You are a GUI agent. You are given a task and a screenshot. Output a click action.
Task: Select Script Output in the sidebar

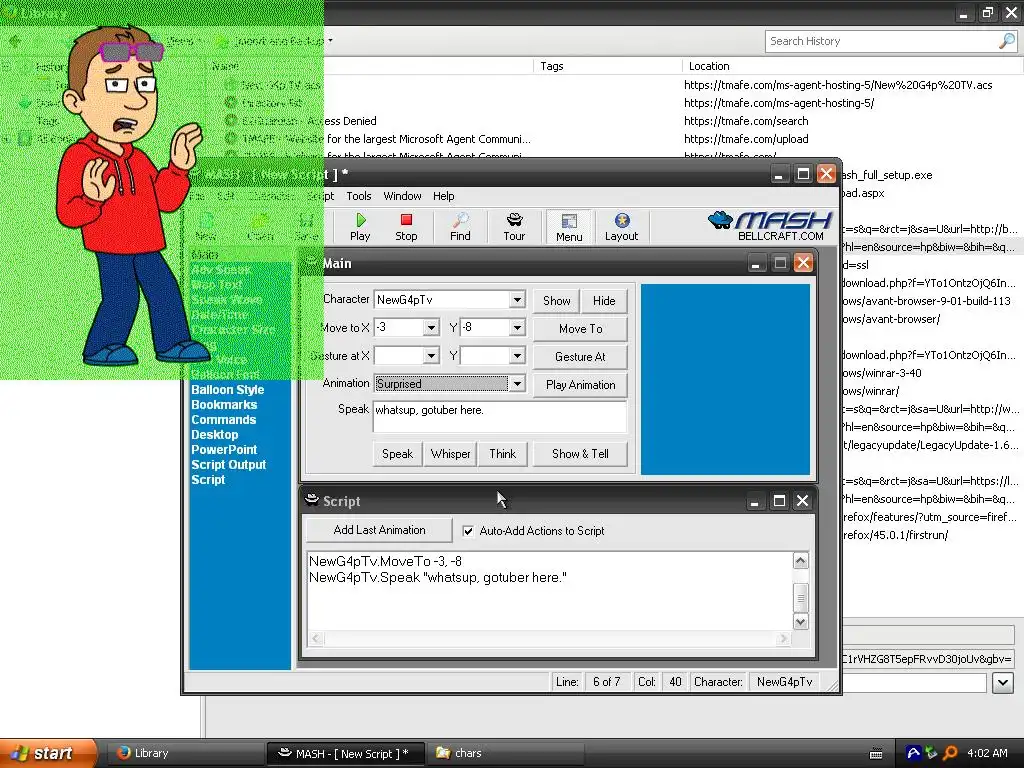click(x=229, y=465)
